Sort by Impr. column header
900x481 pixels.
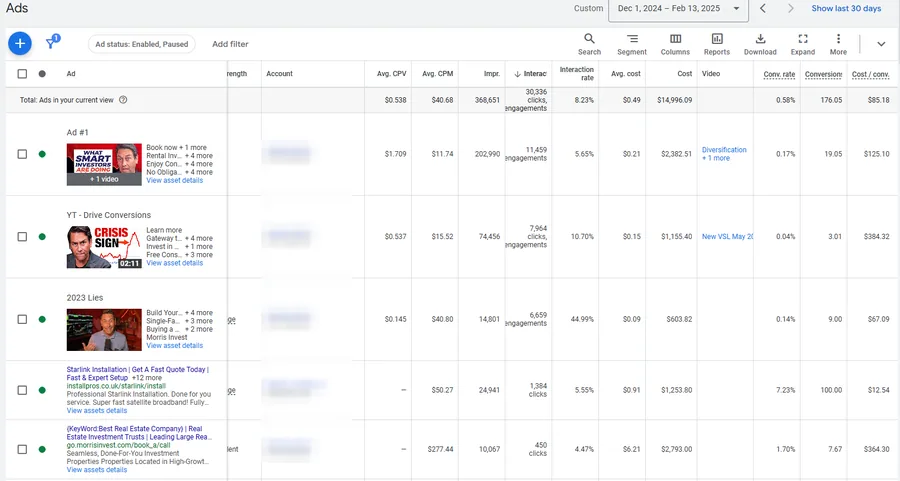(492, 73)
